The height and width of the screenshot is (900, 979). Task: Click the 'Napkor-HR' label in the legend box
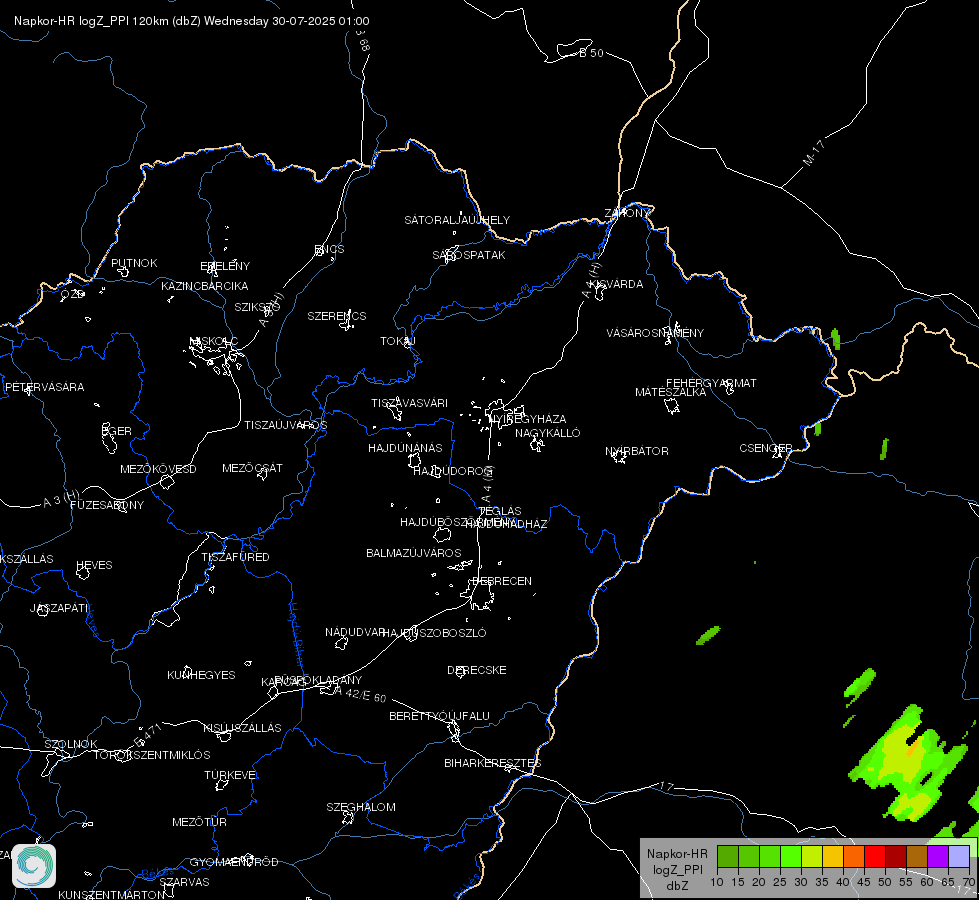pos(677,854)
